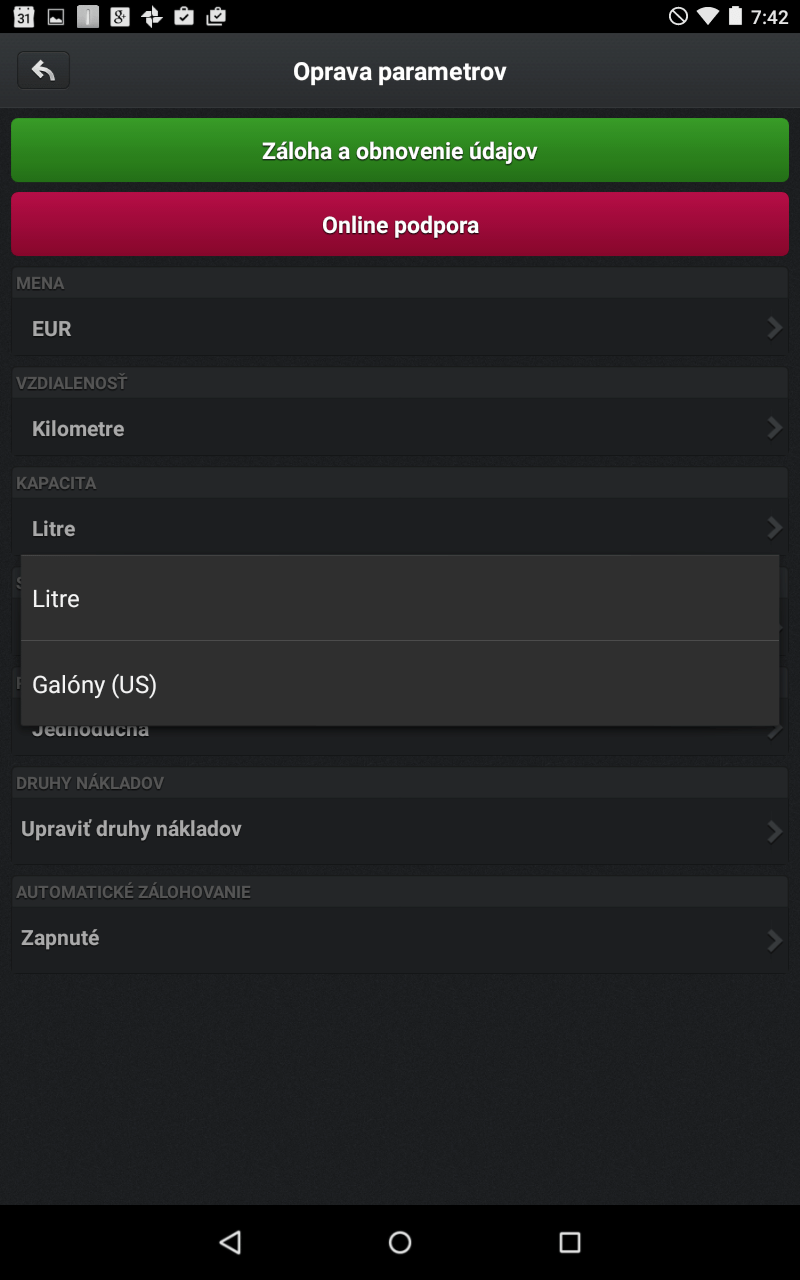The image size is (800, 1280).
Task: Open Zapnuté automatic backup setting
Action: point(400,940)
